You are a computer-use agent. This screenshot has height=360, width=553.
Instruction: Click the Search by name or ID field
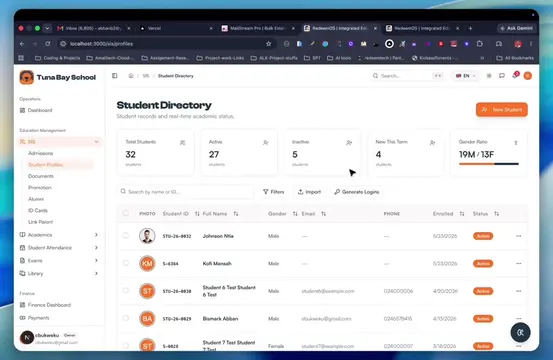pyautogui.click(x=185, y=192)
